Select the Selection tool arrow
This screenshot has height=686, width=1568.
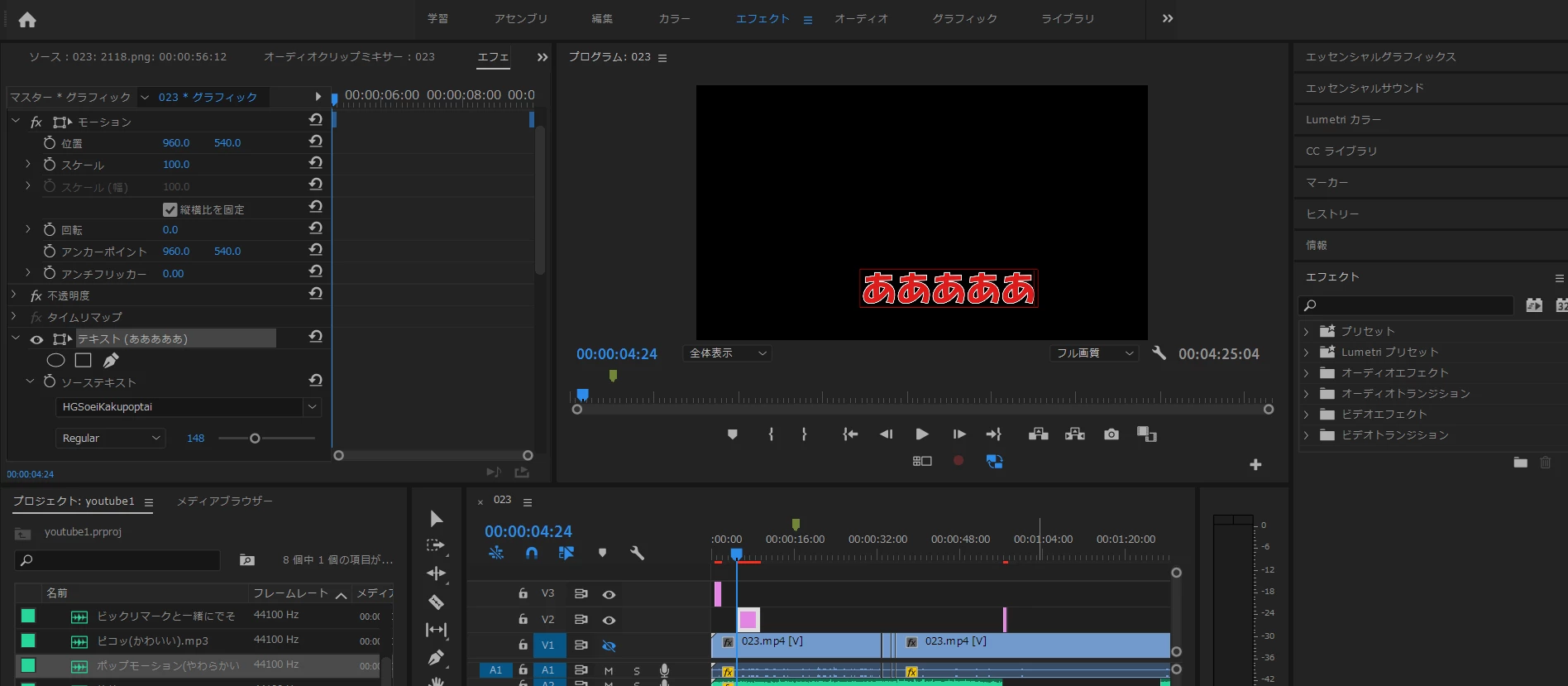click(437, 519)
